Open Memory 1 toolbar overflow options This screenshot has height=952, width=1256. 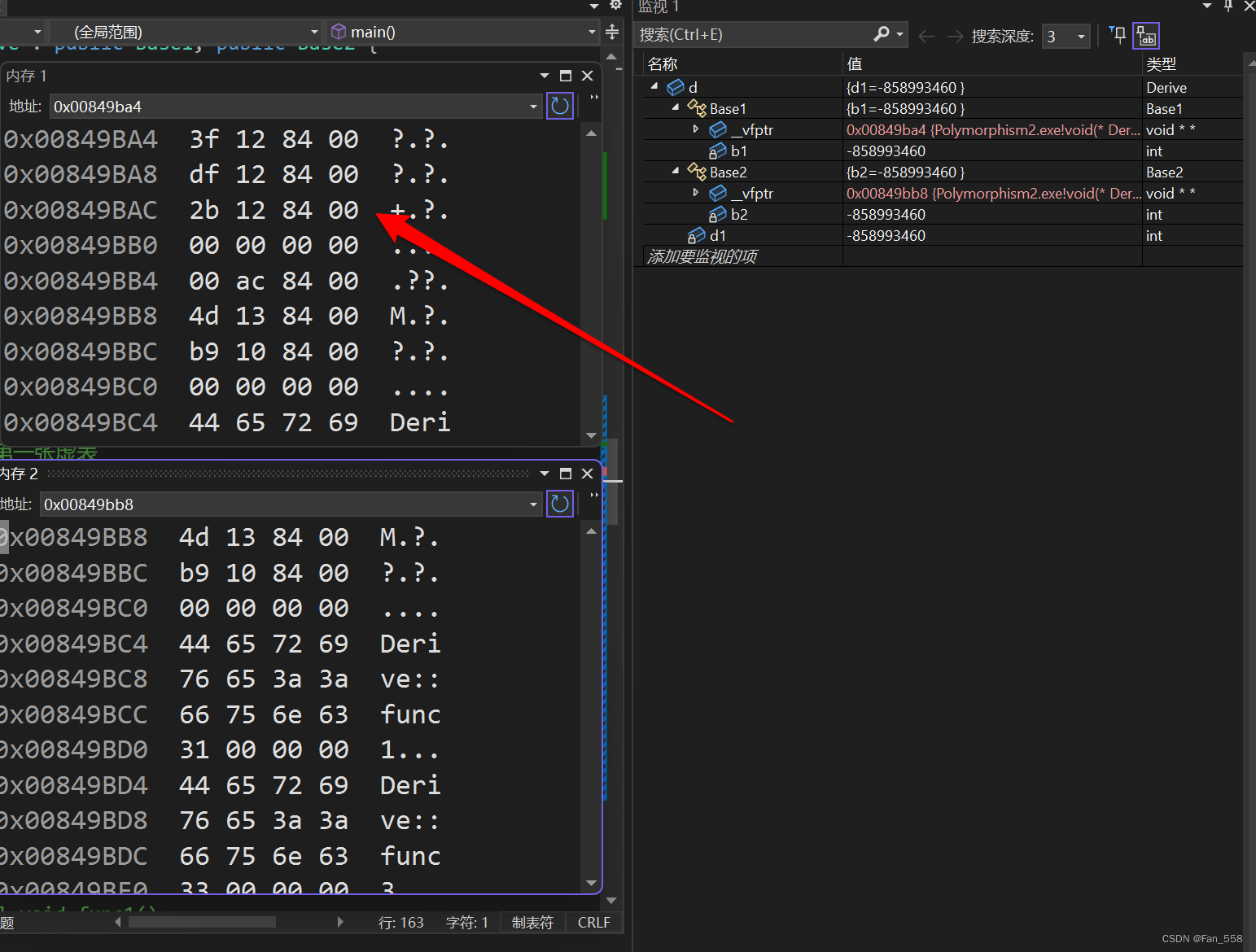coord(594,97)
